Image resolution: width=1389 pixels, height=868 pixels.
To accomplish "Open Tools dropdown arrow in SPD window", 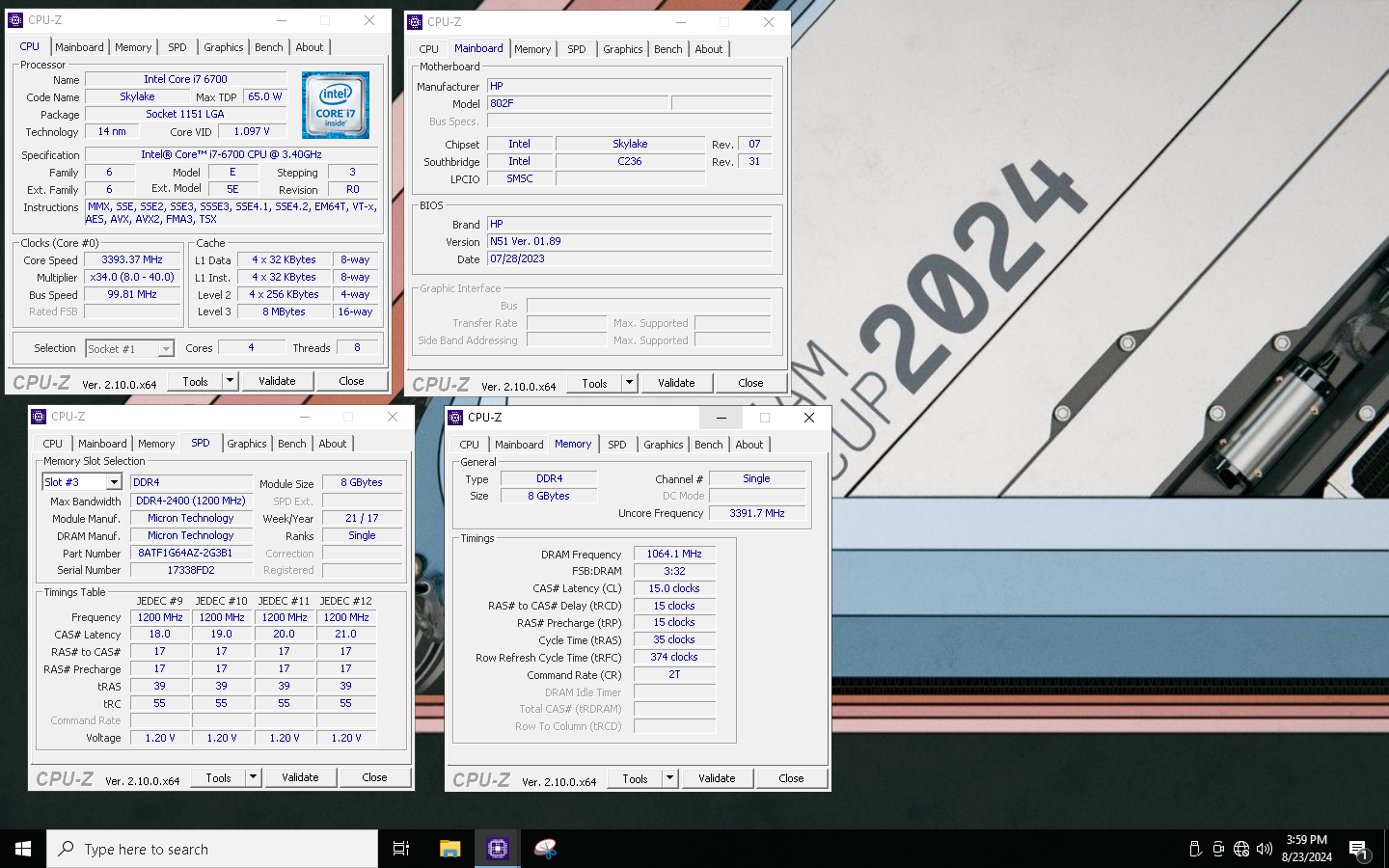I will coord(253,777).
